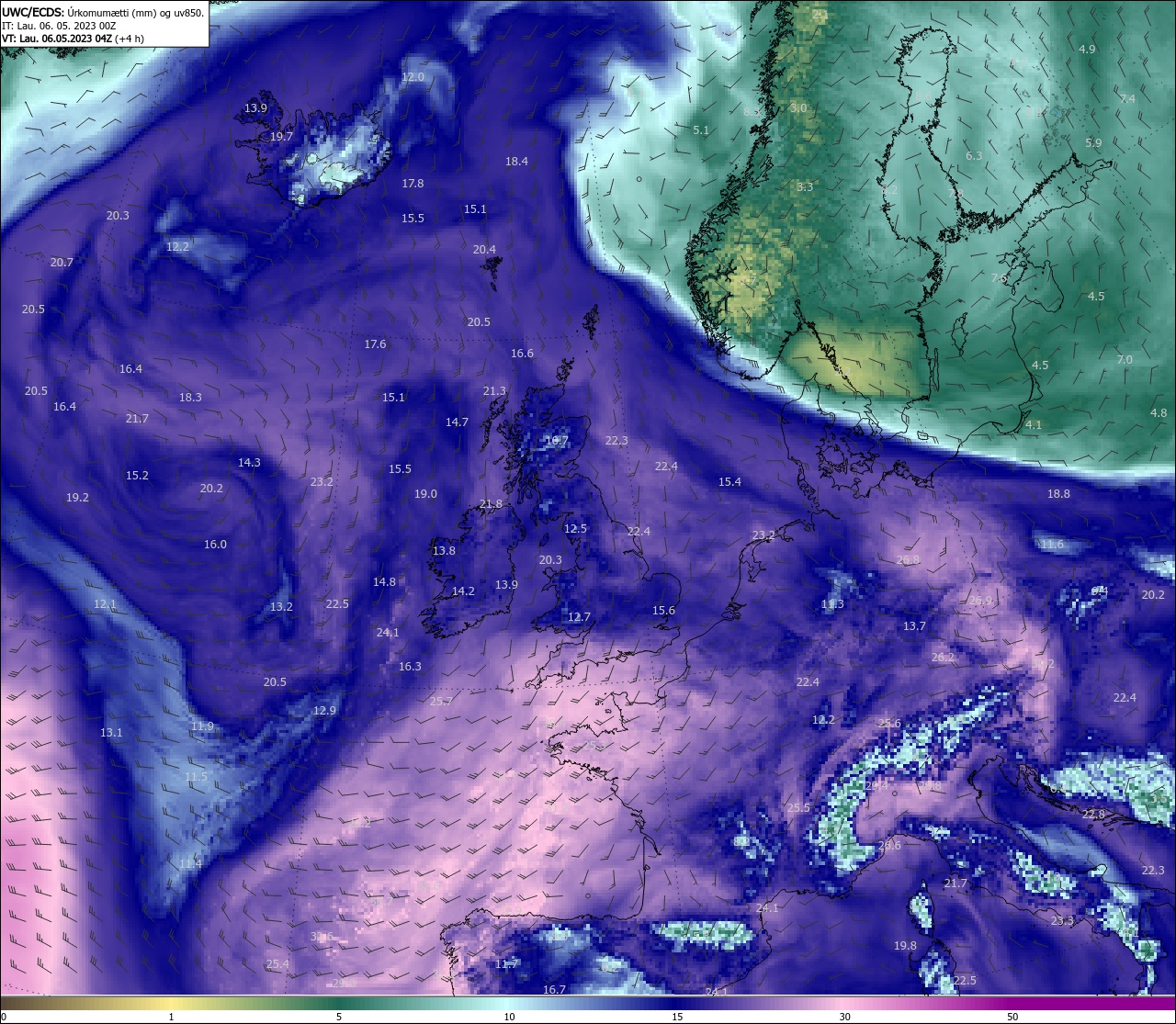This screenshot has height=1024, width=1176.
Task: Click the 14.3 value on the map
Action: pyautogui.click(x=249, y=463)
